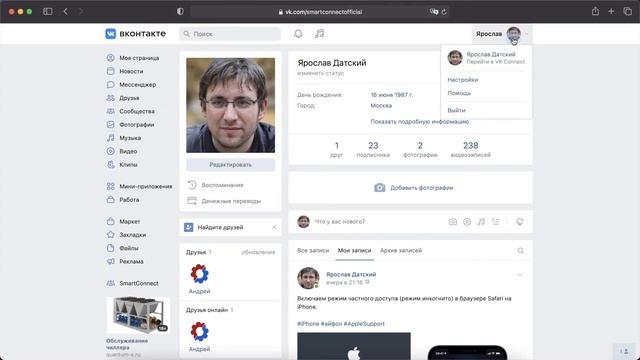Select Настройки in profile menu
Screen dimensions: 640x360
coord(462,80)
